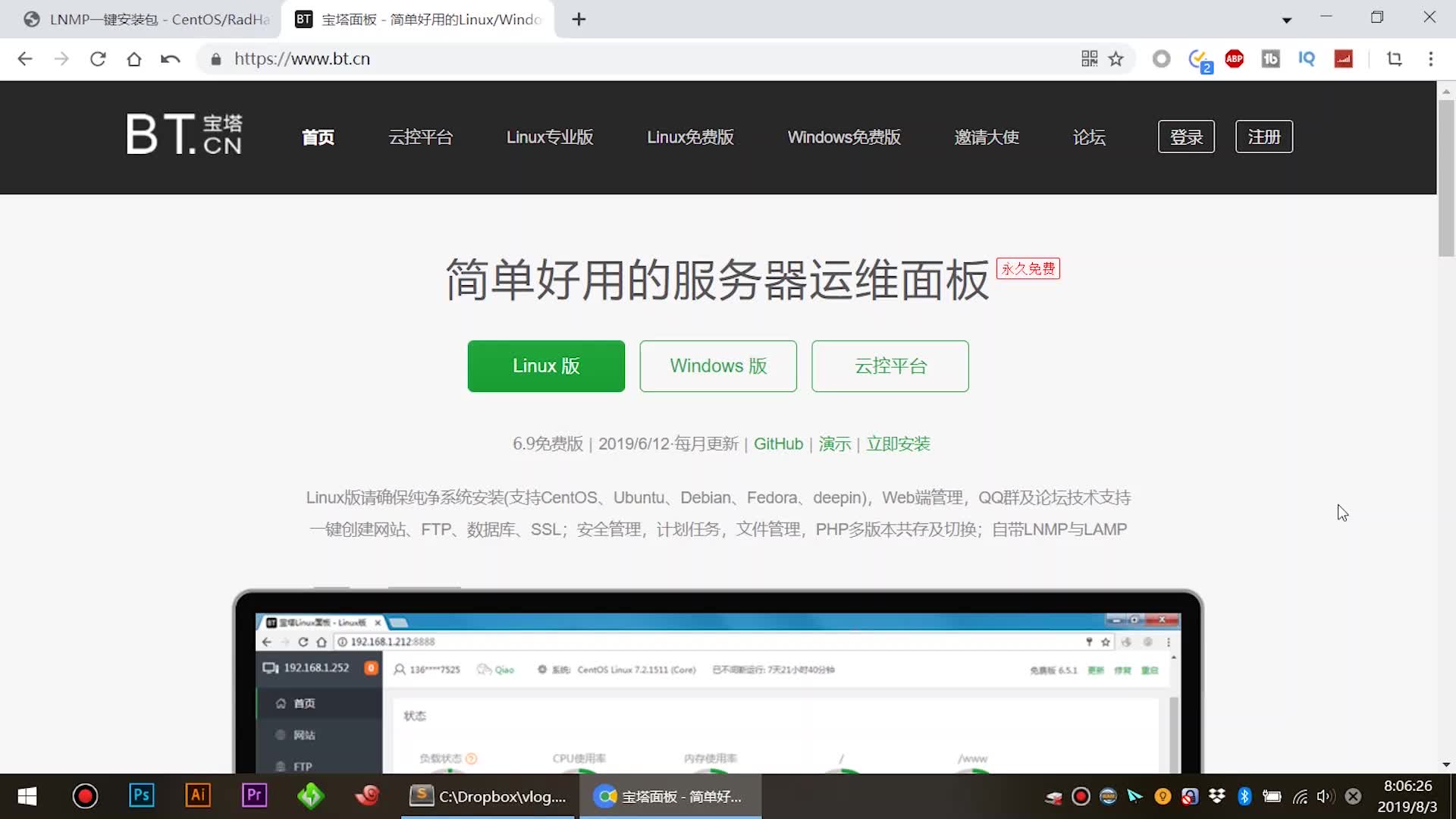Open the browser three-dot menu
Image resolution: width=1456 pixels, height=819 pixels.
(x=1431, y=59)
